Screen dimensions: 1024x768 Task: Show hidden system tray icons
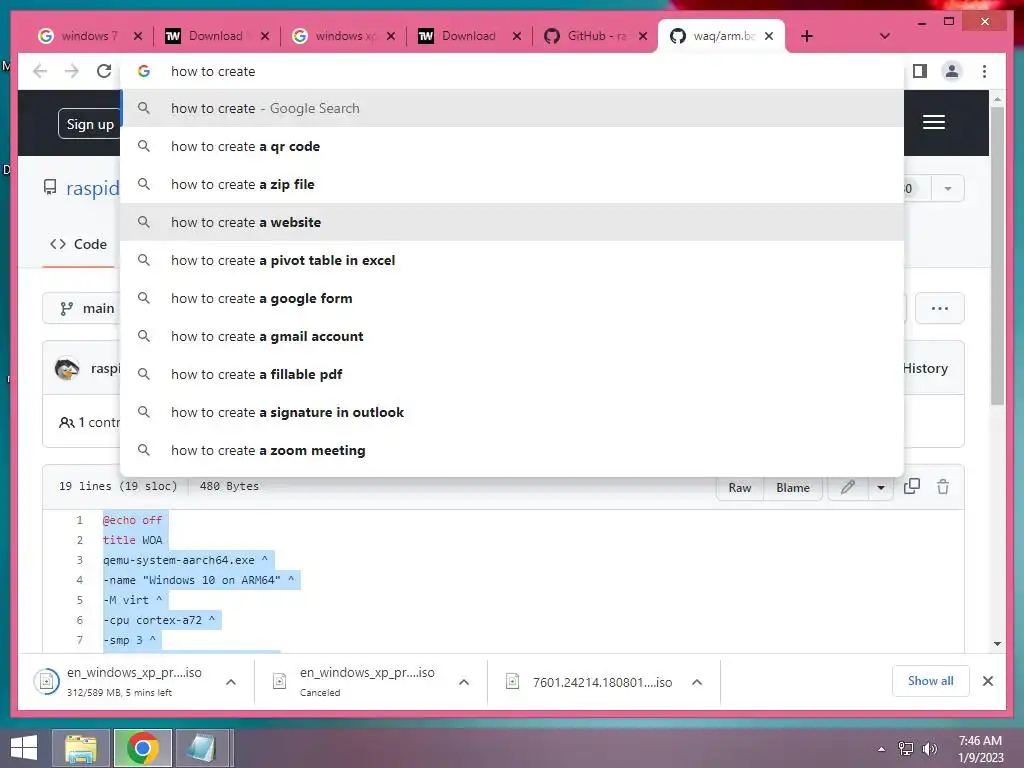pos(882,749)
